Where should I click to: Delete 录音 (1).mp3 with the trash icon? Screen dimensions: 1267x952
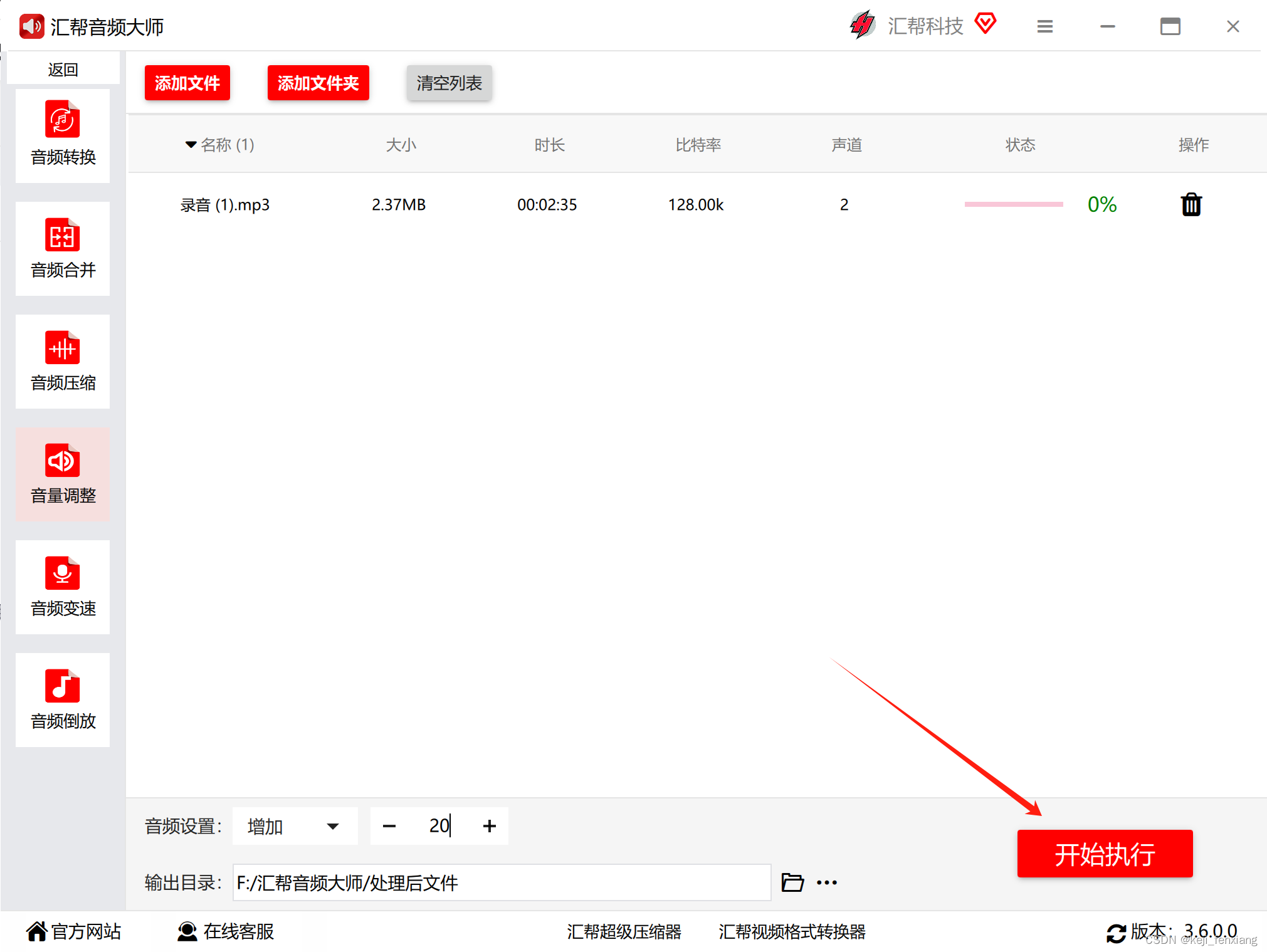tap(1191, 205)
